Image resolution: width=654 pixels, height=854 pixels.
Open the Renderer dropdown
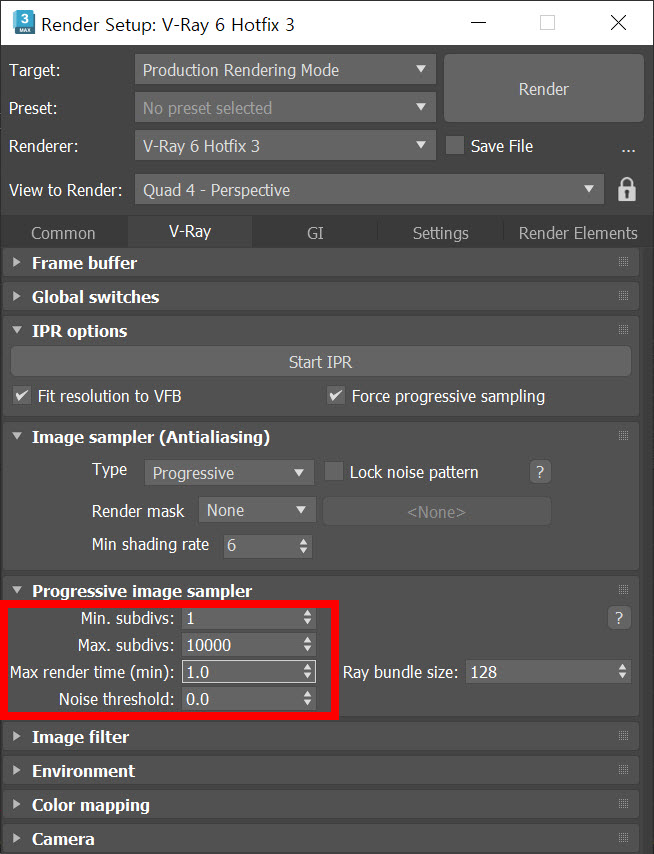[285, 145]
